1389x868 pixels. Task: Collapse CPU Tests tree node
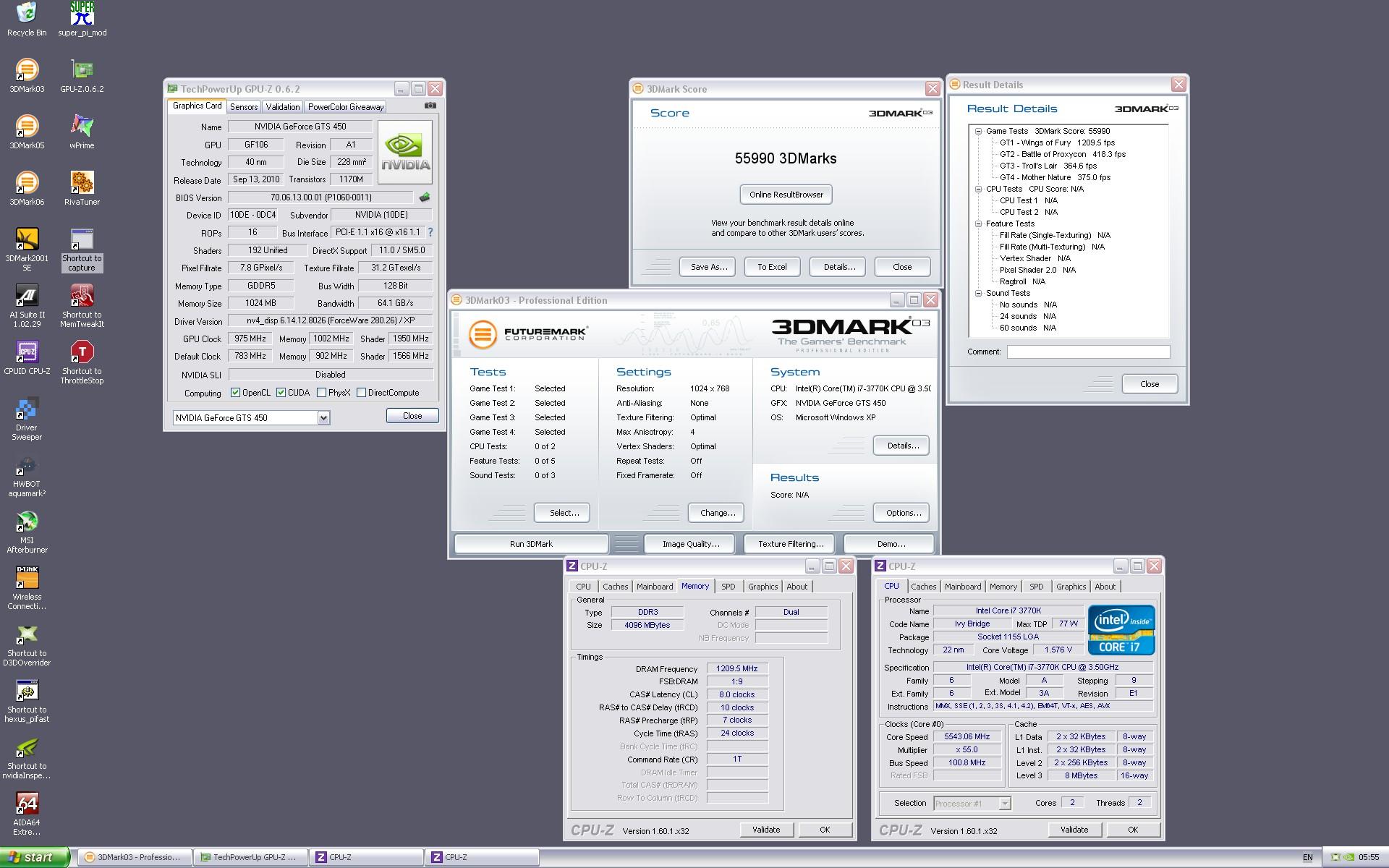click(978, 189)
